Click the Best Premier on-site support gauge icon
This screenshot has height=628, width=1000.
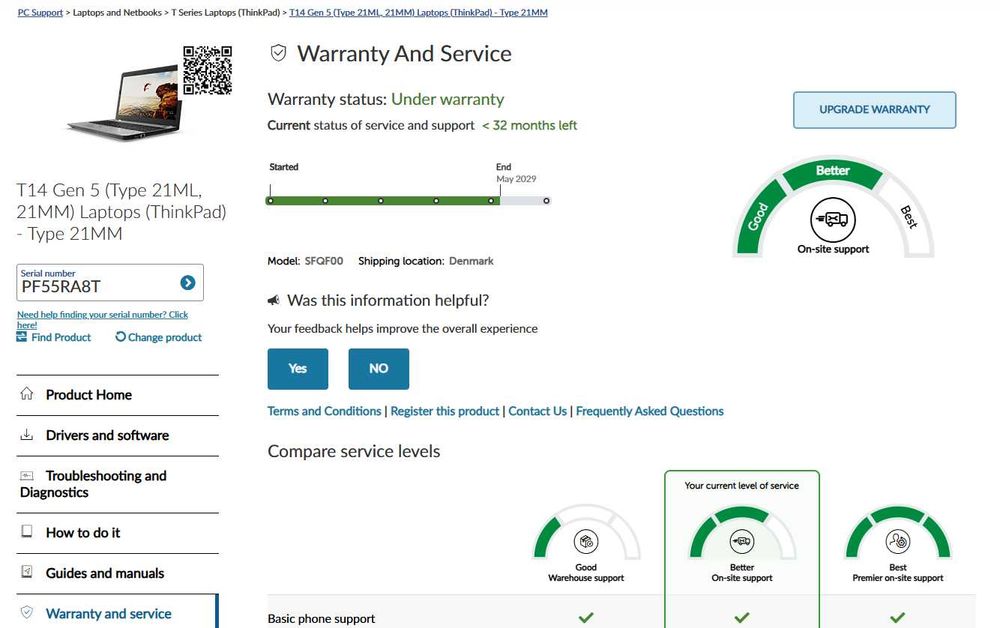pyautogui.click(x=898, y=541)
